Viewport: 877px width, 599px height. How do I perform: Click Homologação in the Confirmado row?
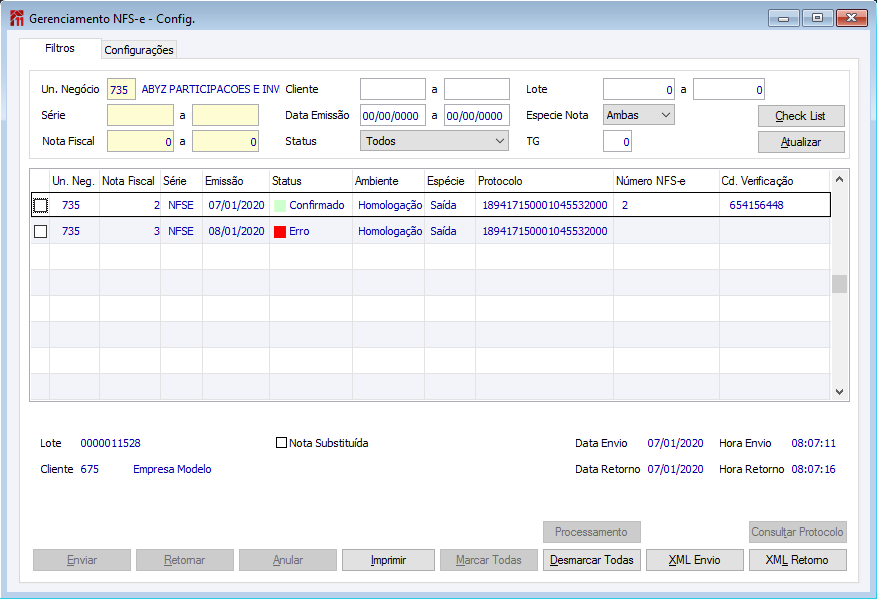point(390,205)
